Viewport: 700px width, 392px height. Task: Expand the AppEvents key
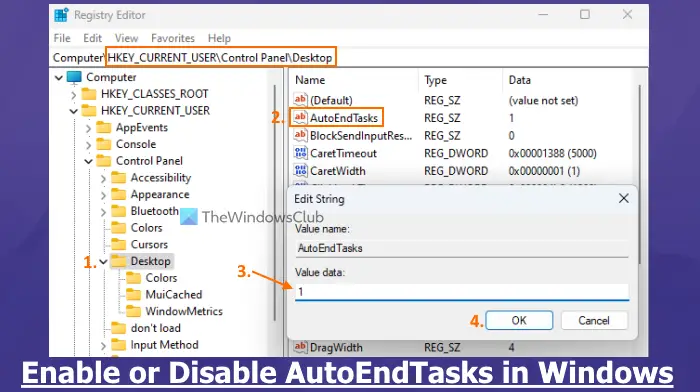(88, 128)
